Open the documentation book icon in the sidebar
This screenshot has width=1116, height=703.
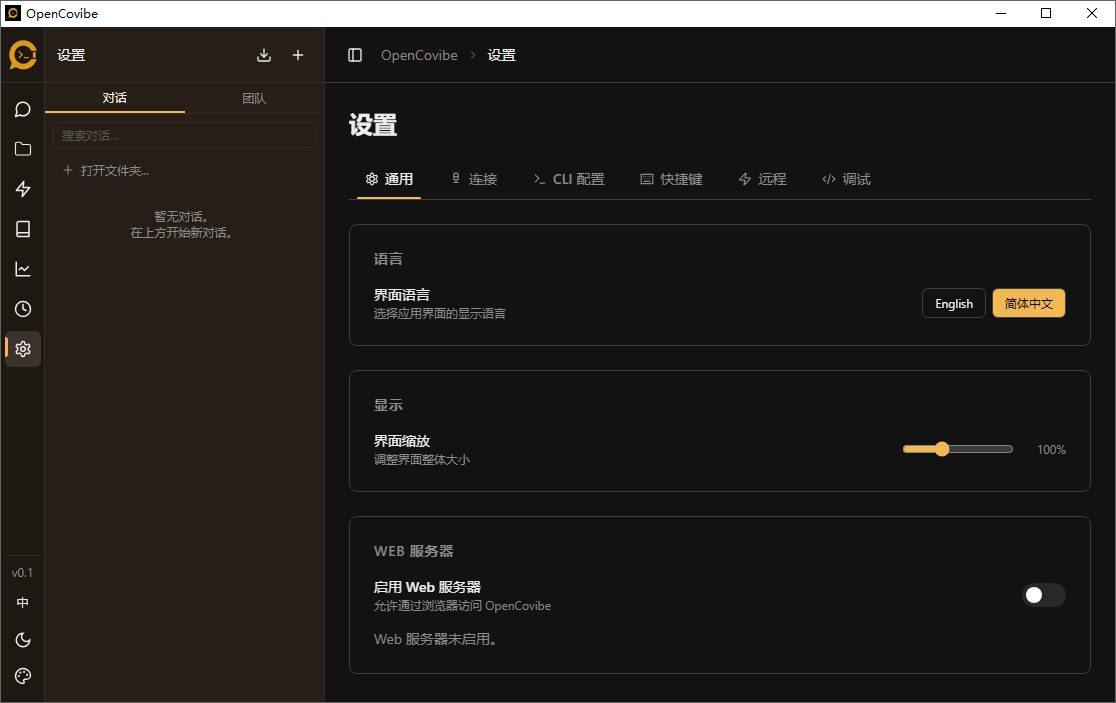point(22,229)
